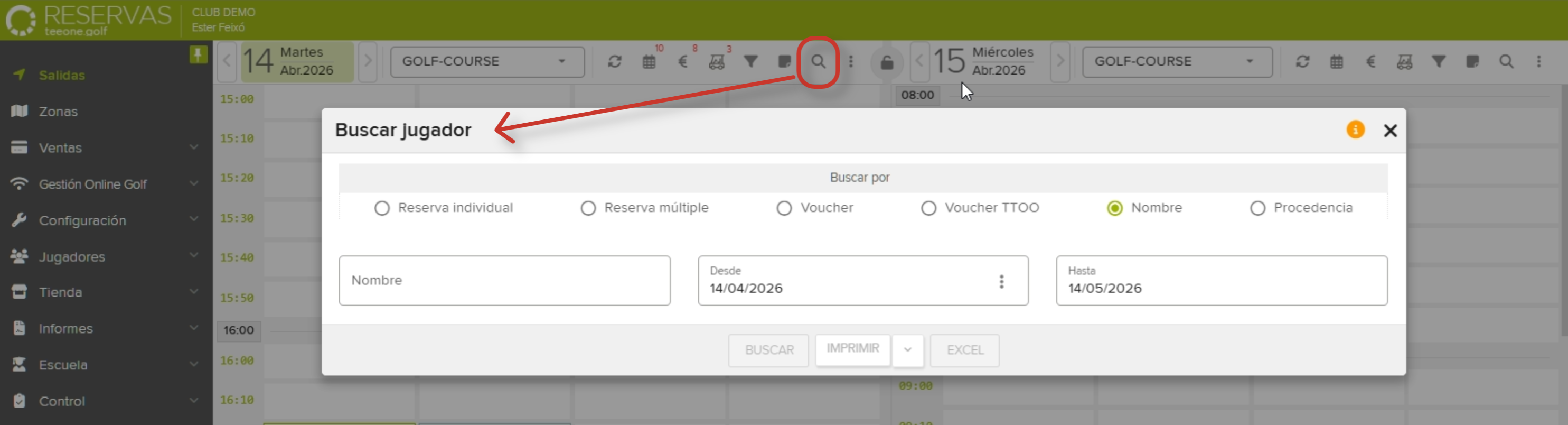Screen dimensions: 1568x425
Task: Focus the Nombre text field
Action: click(504, 281)
